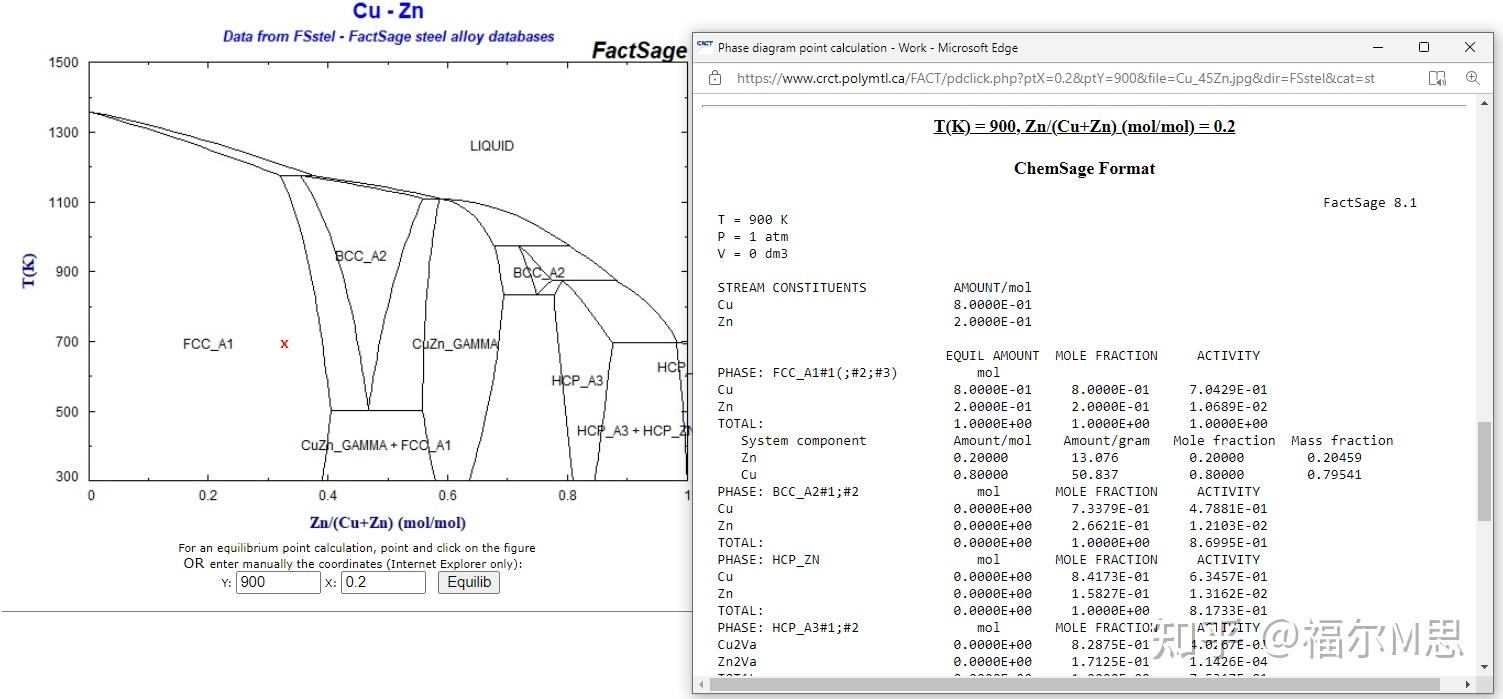The width and height of the screenshot is (1503, 699).
Task: Open the immersive reader icon in Edge
Action: (x=1437, y=78)
